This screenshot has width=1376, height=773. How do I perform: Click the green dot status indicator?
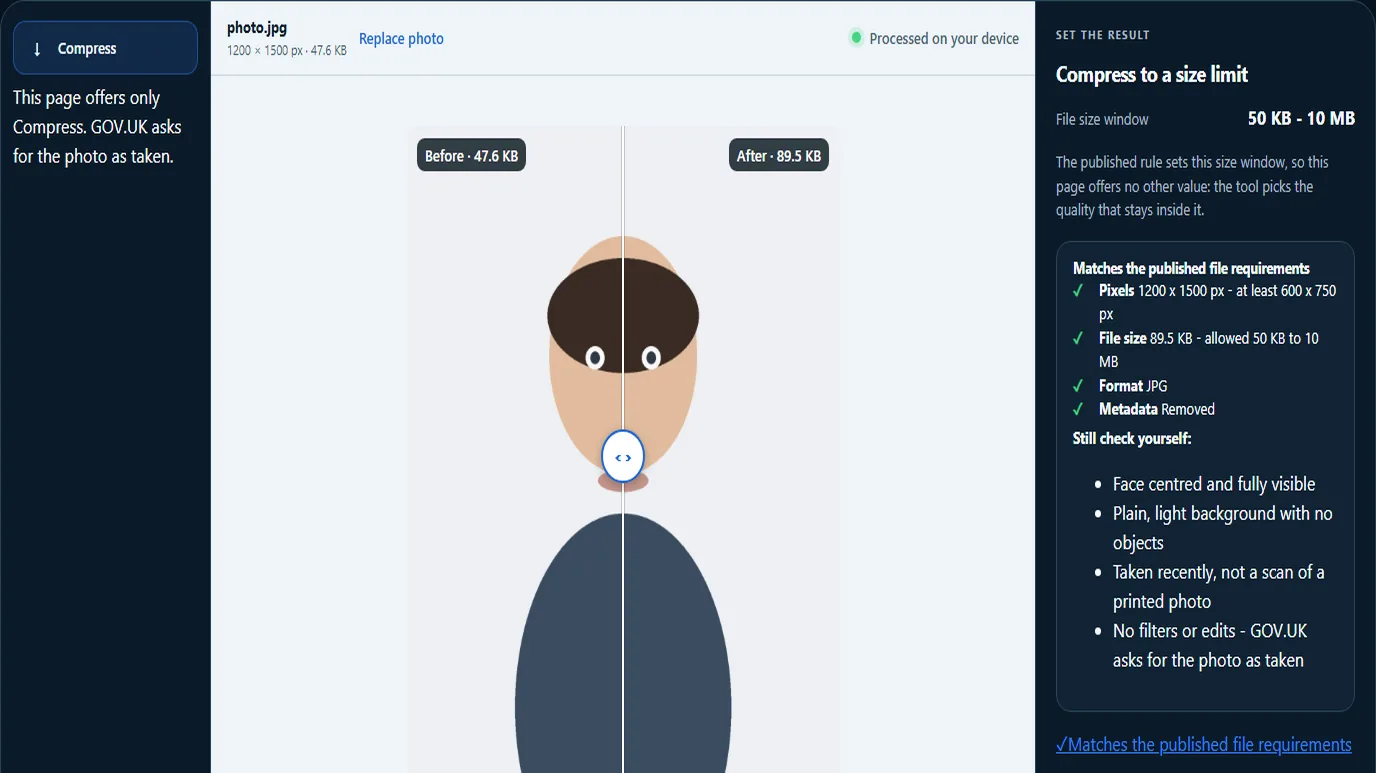click(x=856, y=38)
